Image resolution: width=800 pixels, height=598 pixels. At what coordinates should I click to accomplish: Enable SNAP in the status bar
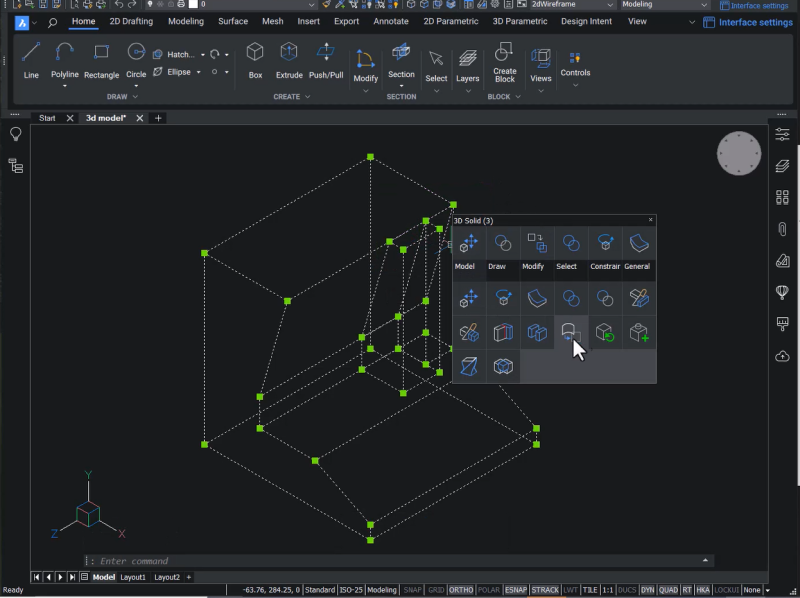pyautogui.click(x=411, y=590)
